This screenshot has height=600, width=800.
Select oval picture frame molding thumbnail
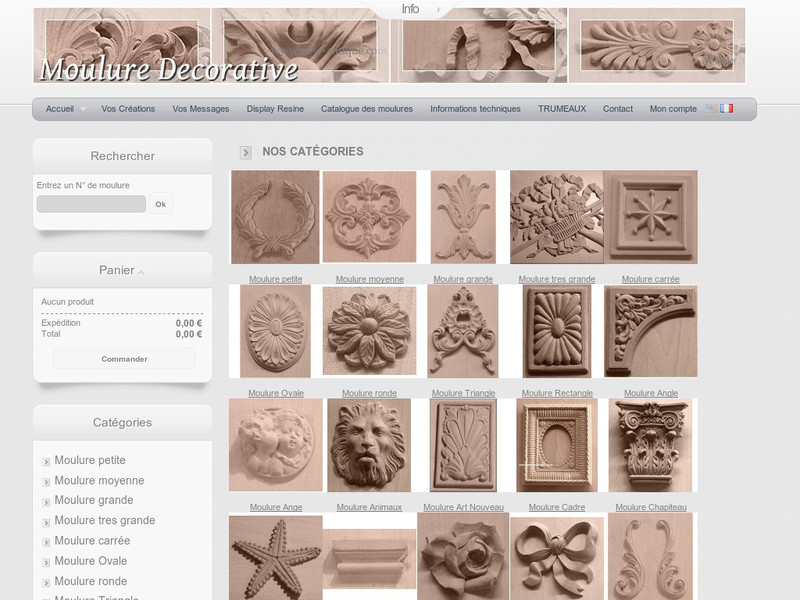(x=557, y=445)
